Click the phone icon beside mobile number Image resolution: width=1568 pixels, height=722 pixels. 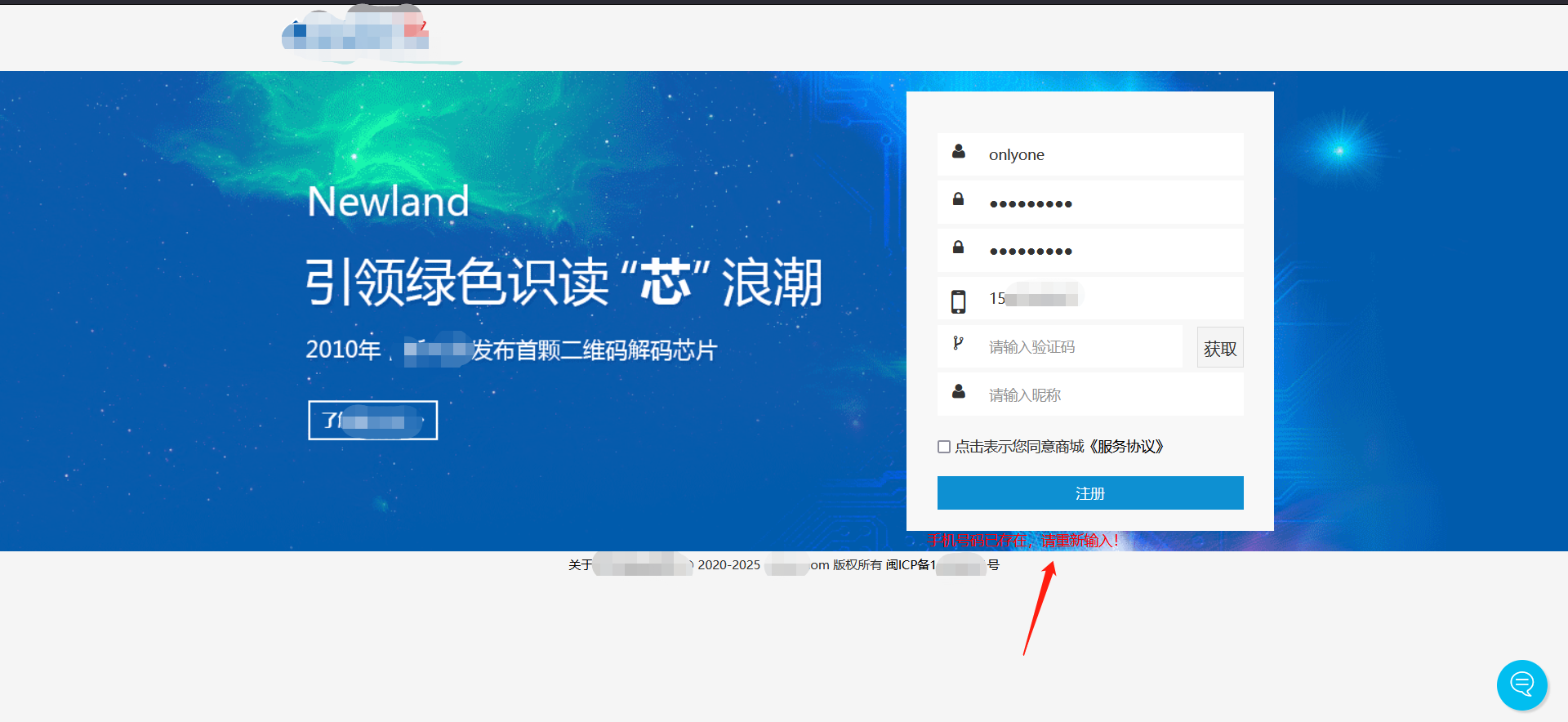click(x=959, y=301)
